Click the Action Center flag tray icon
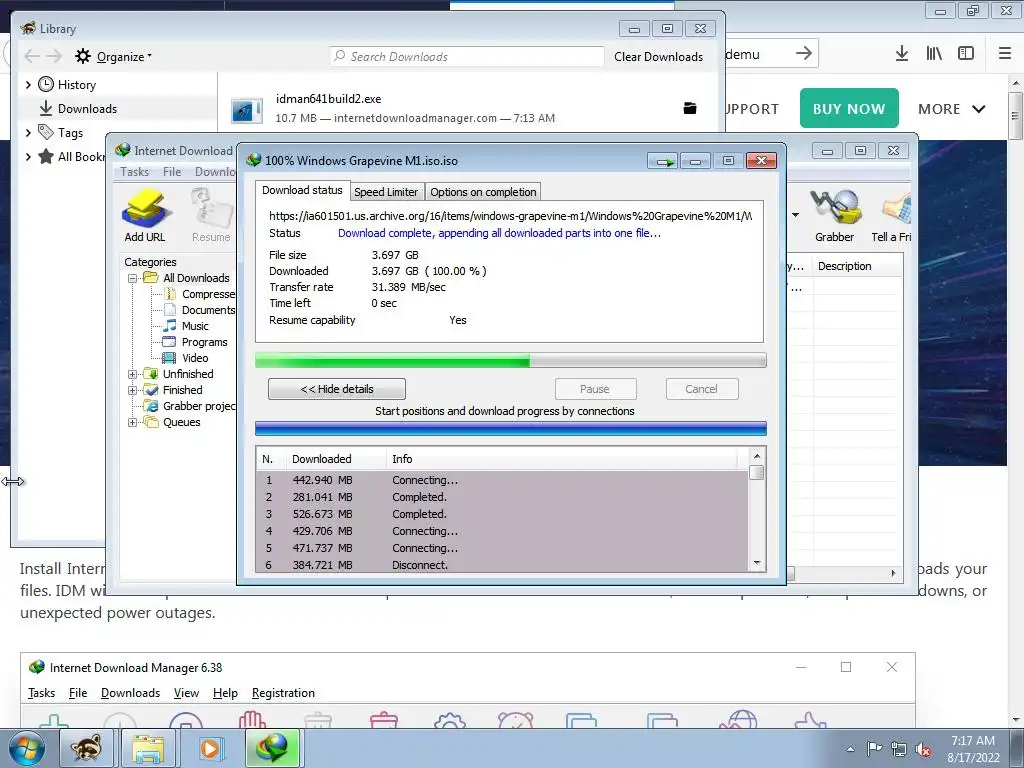 point(874,749)
